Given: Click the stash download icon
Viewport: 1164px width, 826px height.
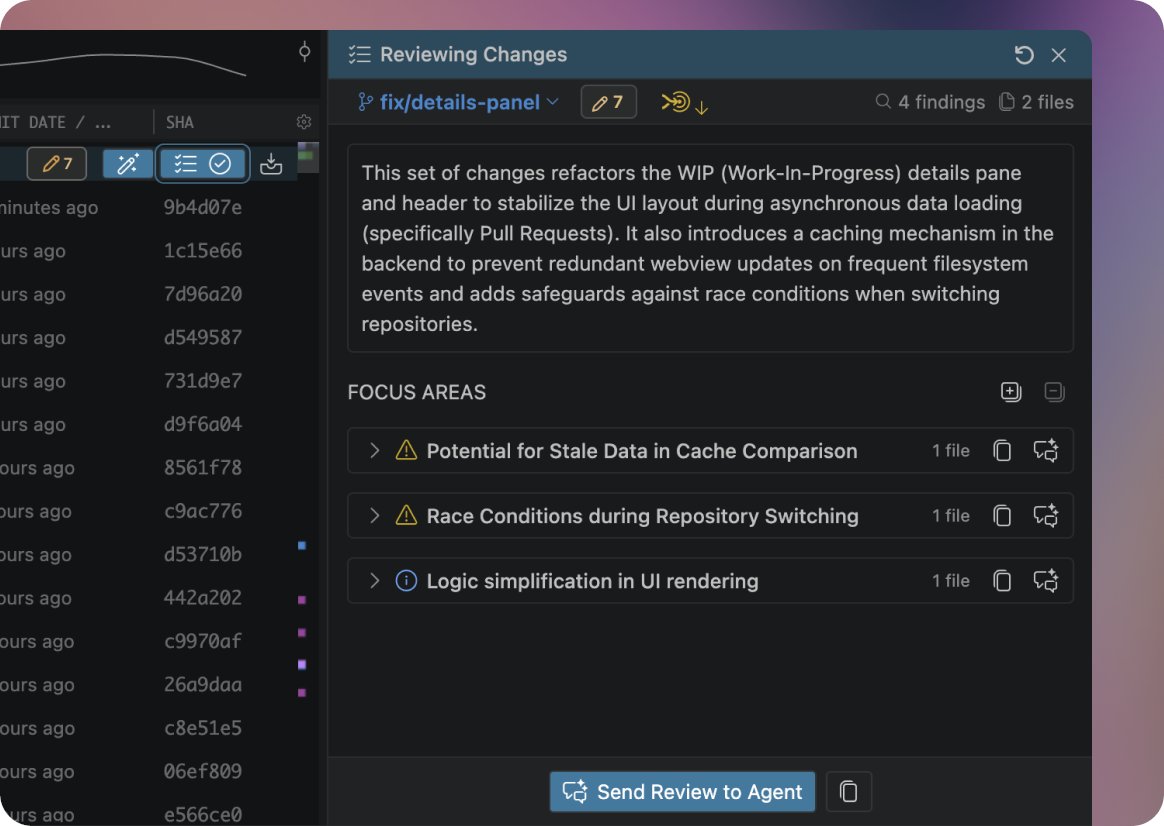Looking at the screenshot, I should [271, 164].
